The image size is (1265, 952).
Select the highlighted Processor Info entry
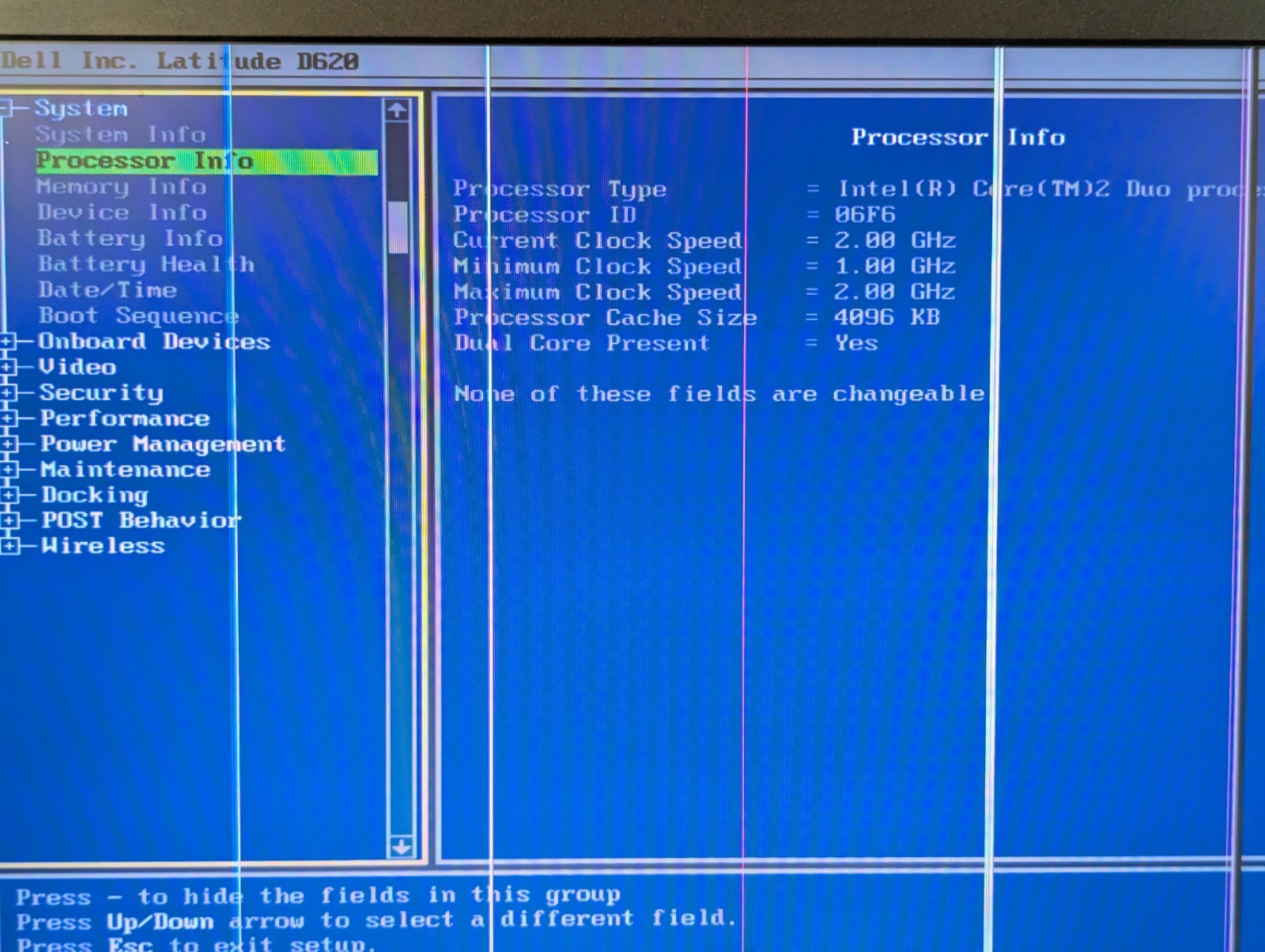click(x=207, y=161)
